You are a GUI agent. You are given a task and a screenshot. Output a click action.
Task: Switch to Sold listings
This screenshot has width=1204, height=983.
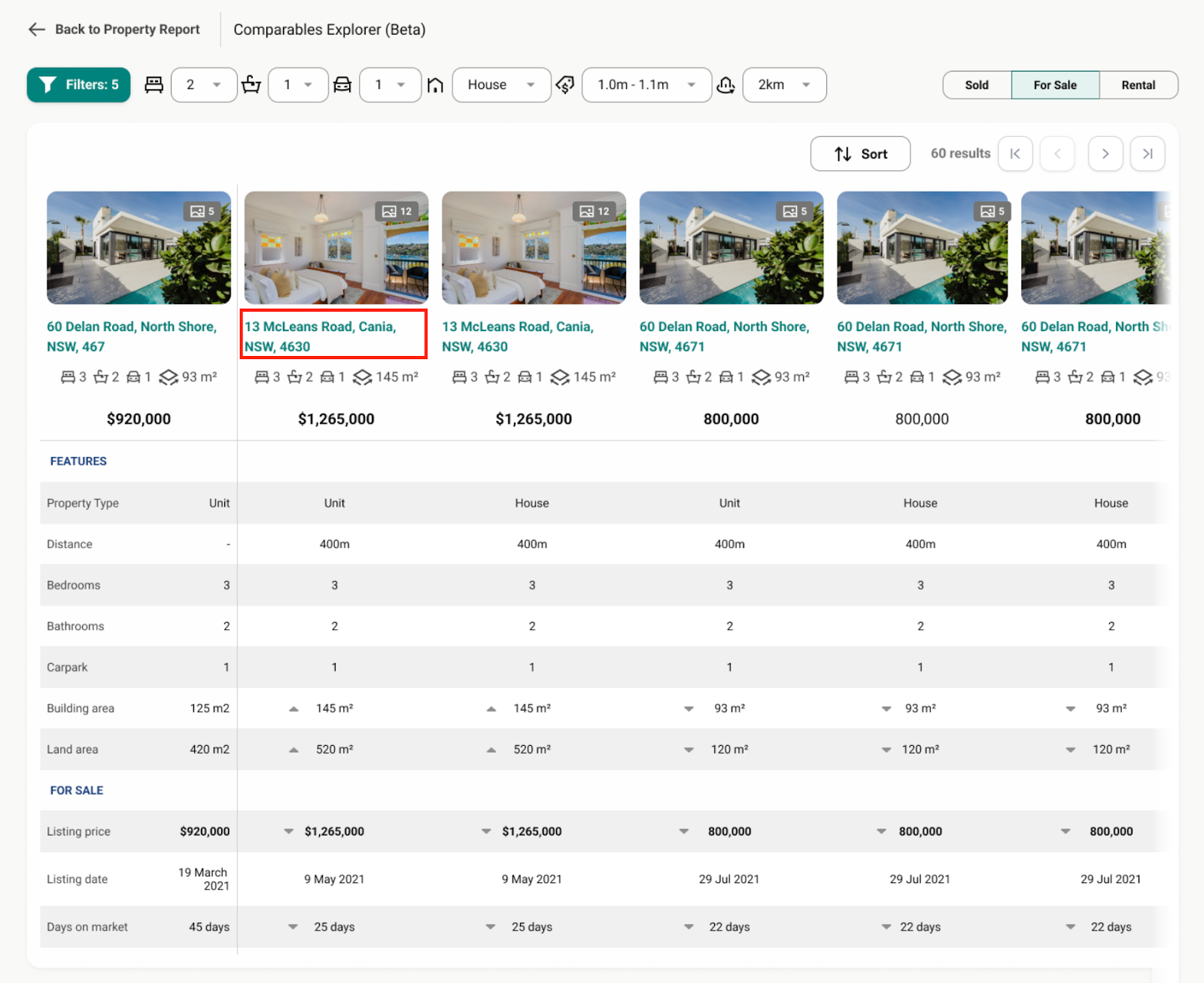(976, 85)
